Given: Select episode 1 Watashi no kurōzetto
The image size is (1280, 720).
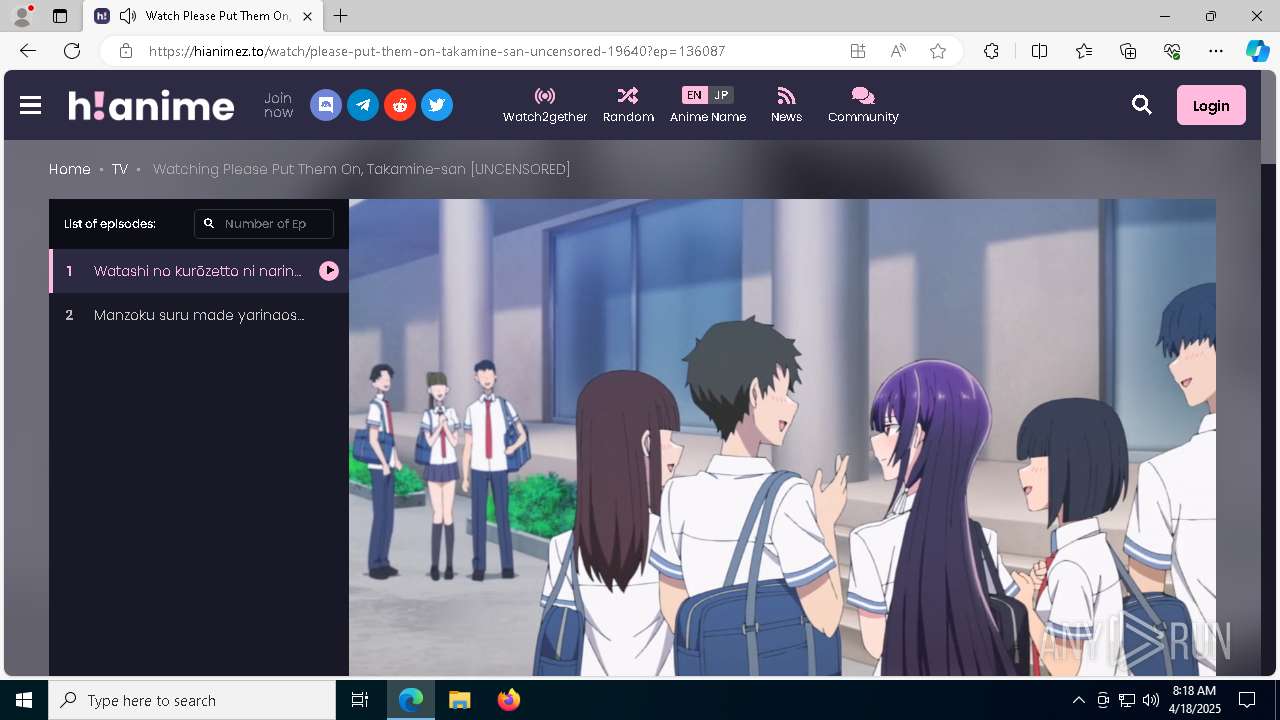Looking at the screenshot, I should [x=199, y=271].
